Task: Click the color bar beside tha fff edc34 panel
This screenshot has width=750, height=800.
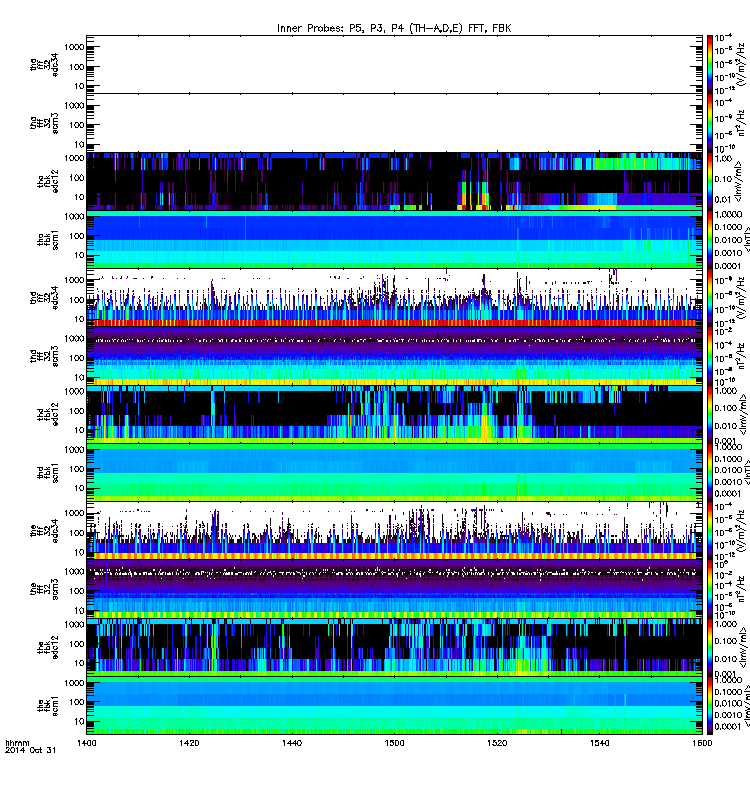Action: [710, 64]
